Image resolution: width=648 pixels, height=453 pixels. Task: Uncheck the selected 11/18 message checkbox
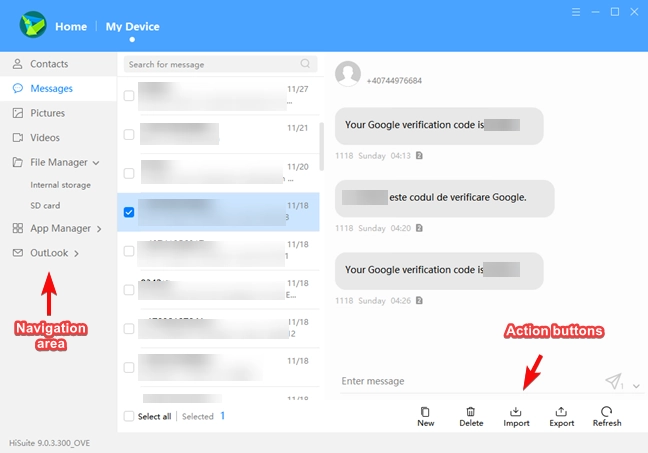click(x=129, y=212)
